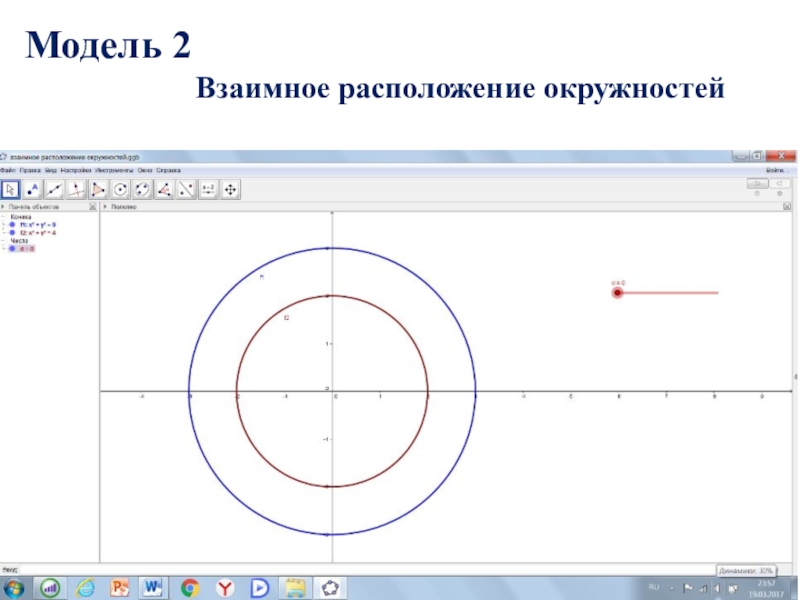Open Chrome from taskbar
The height and width of the screenshot is (600, 800).
(x=190, y=588)
